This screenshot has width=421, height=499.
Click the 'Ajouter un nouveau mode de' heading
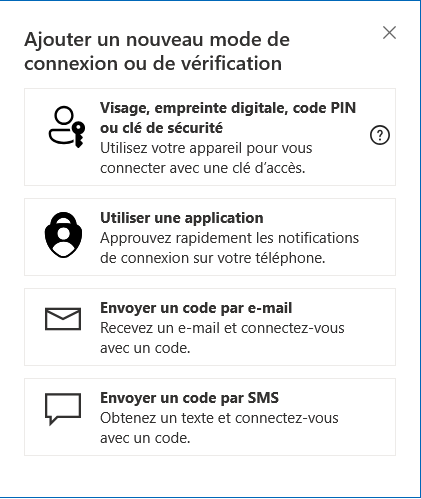coord(157,39)
